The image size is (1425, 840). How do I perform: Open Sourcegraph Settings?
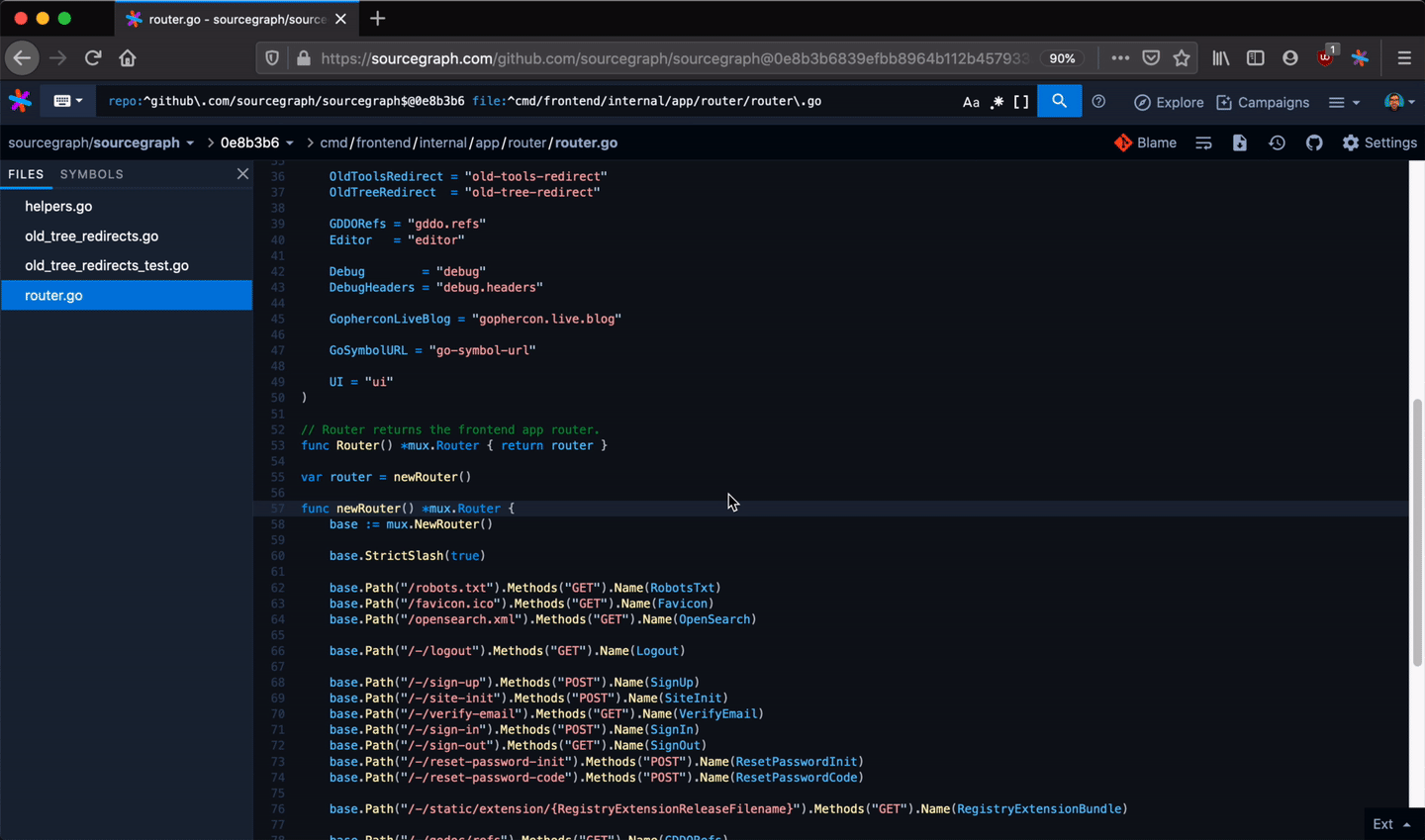tap(1379, 142)
